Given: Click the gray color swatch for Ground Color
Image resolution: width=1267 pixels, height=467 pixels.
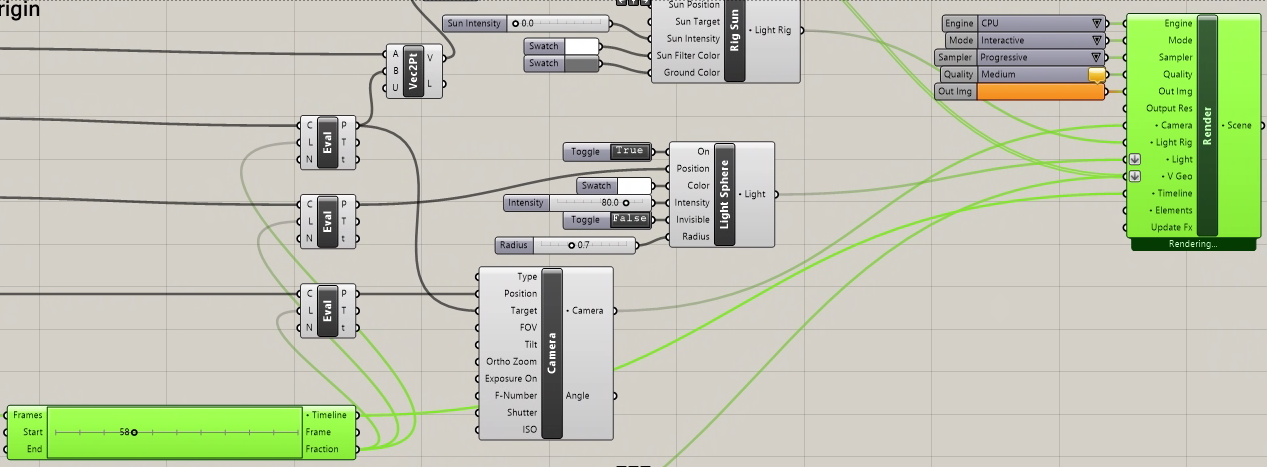Looking at the screenshot, I should click(x=581, y=63).
